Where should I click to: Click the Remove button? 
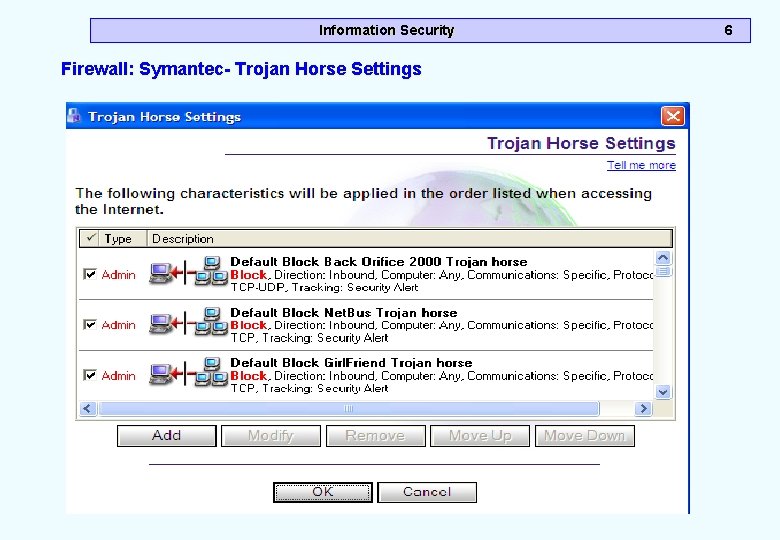pos(376,436)
